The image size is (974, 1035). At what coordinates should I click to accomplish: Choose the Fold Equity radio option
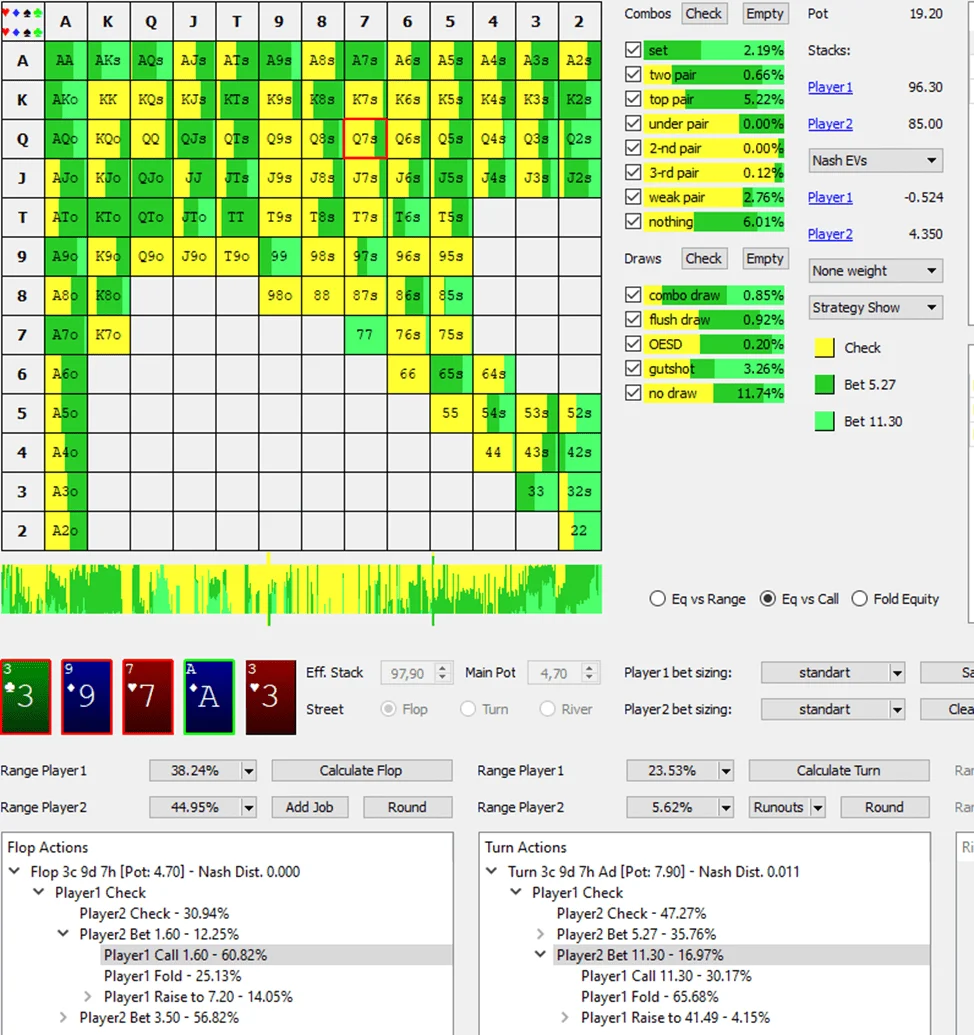859,599
